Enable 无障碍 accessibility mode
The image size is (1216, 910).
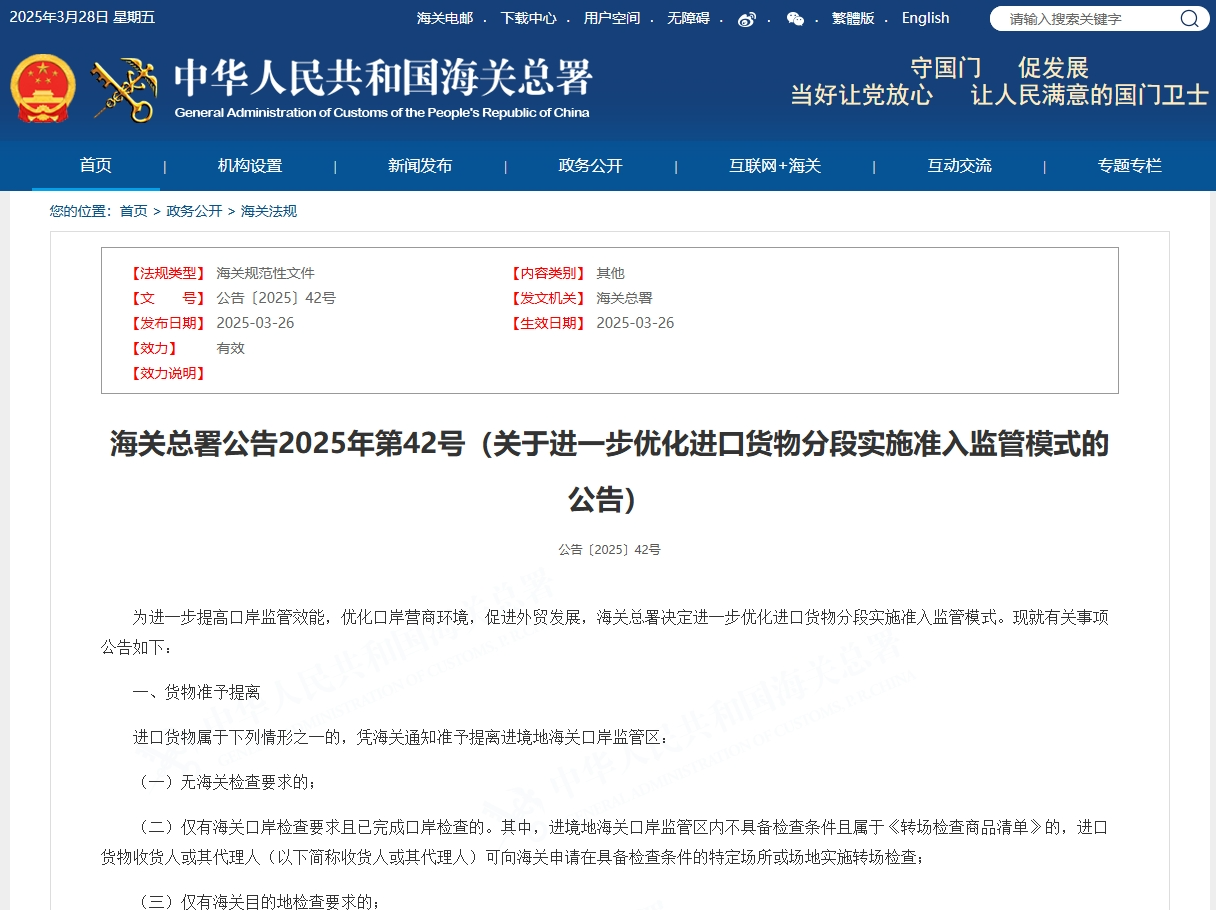692,18
